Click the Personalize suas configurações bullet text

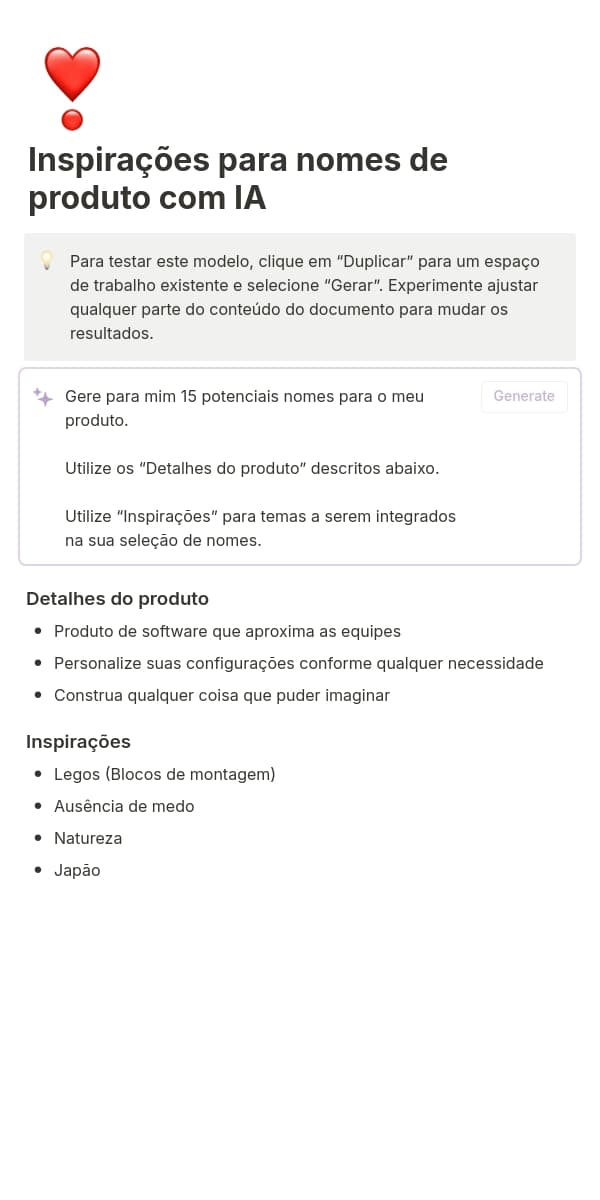(299, 663)
